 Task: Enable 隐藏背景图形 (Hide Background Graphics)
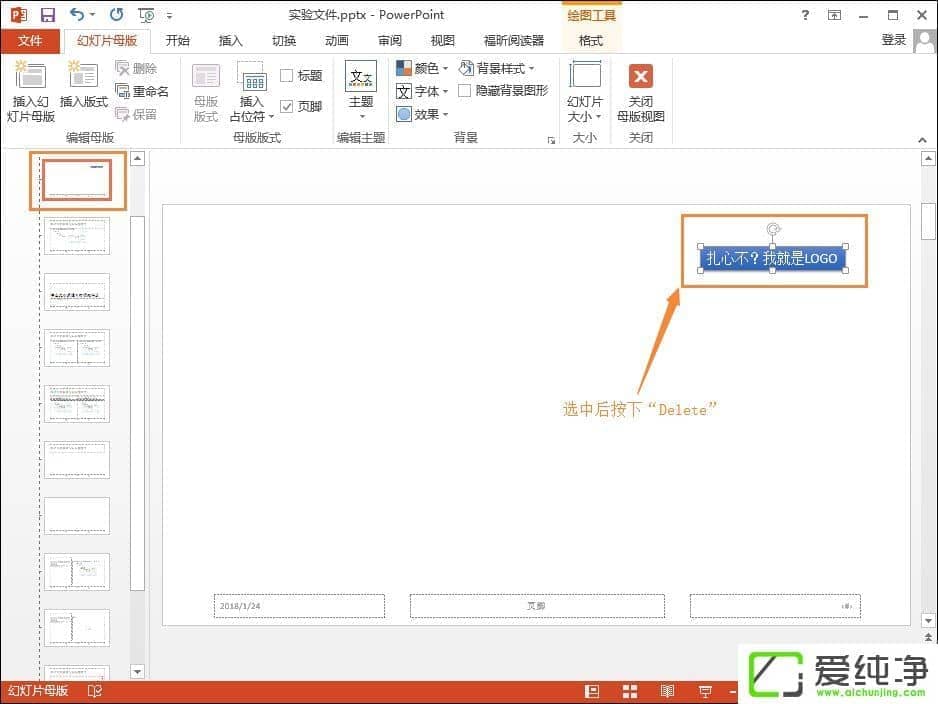(465, 90)
